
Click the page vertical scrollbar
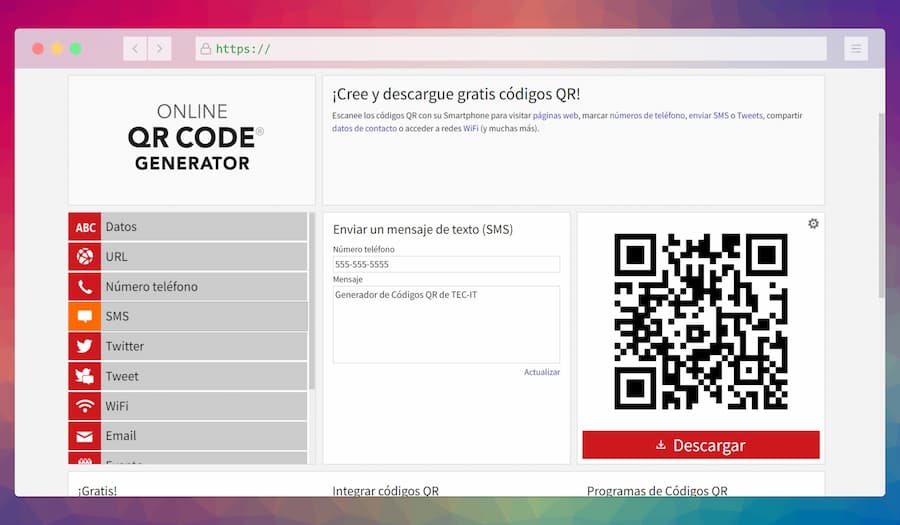881,205
